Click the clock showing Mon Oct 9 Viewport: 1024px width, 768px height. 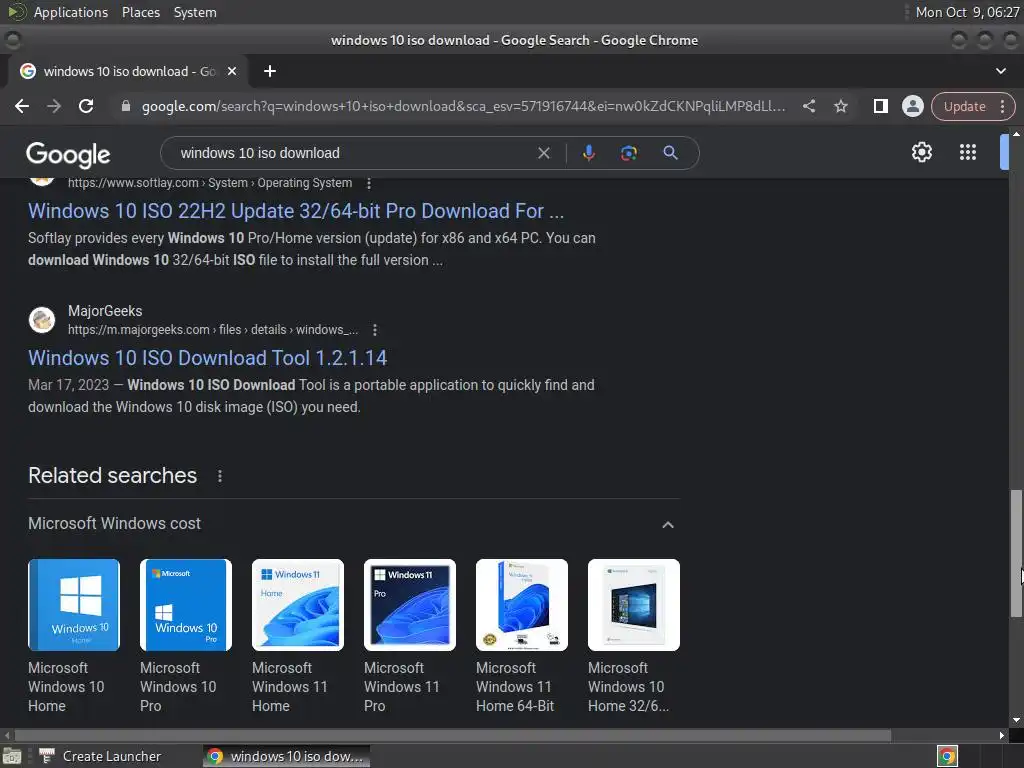[x=967, y=12]
